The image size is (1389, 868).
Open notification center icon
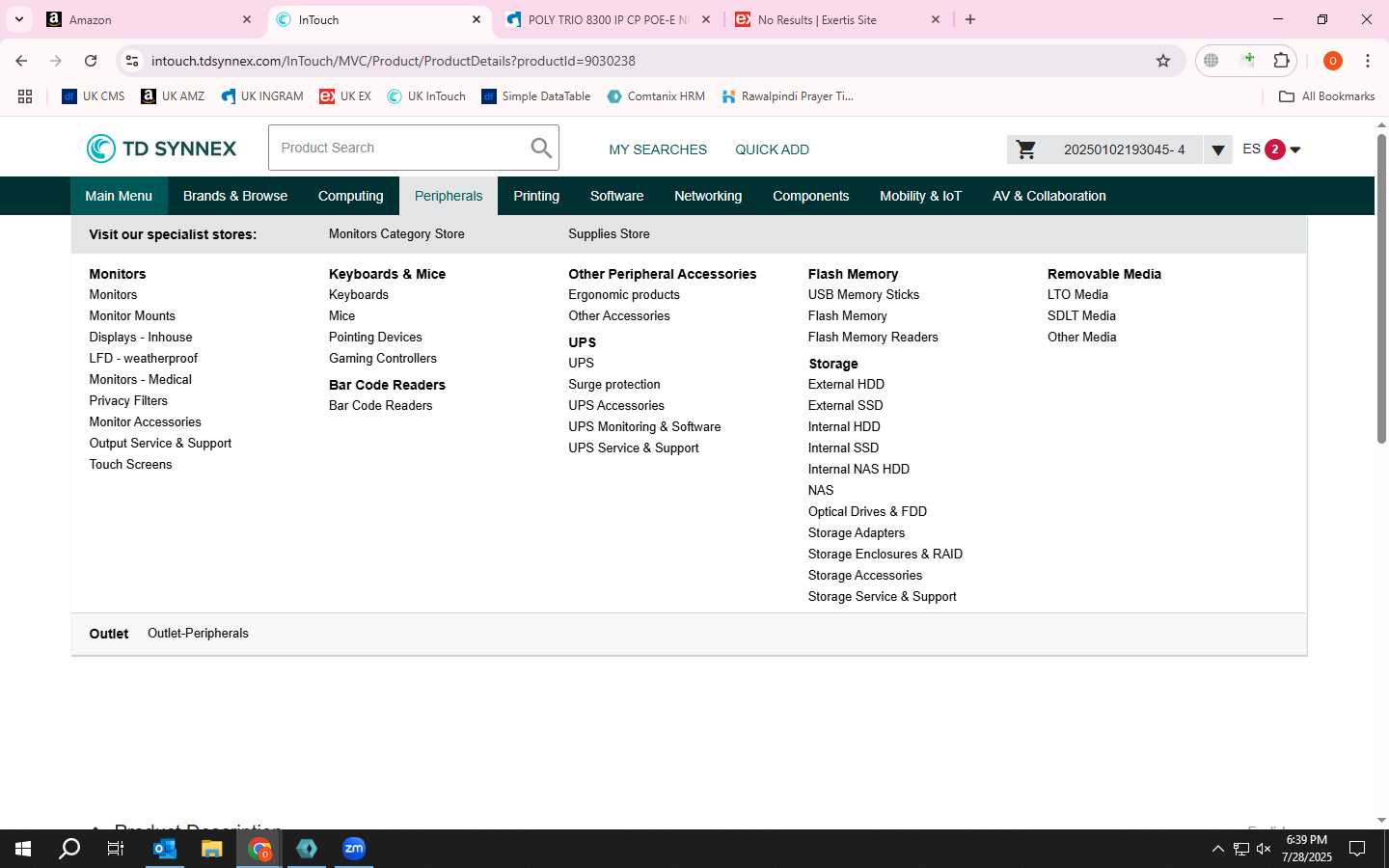(x=1357, y=849)
